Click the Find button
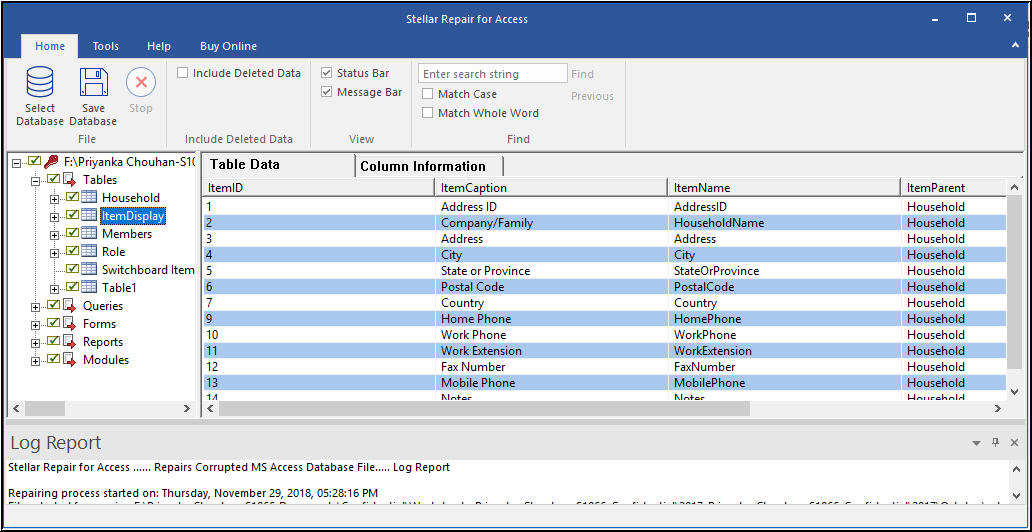The height and width of the screenshot is (532, 1032). [582, 74]
